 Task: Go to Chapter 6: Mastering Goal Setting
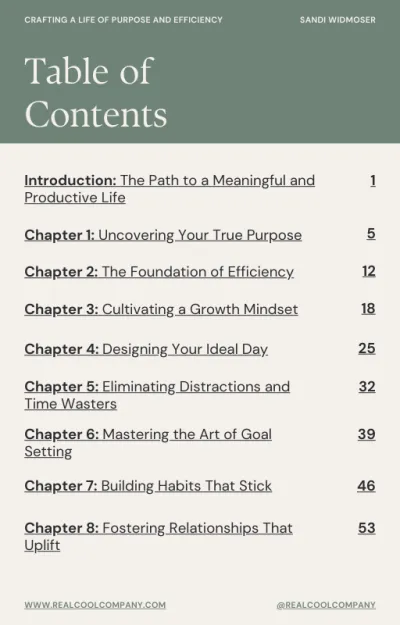click(148, 443)
